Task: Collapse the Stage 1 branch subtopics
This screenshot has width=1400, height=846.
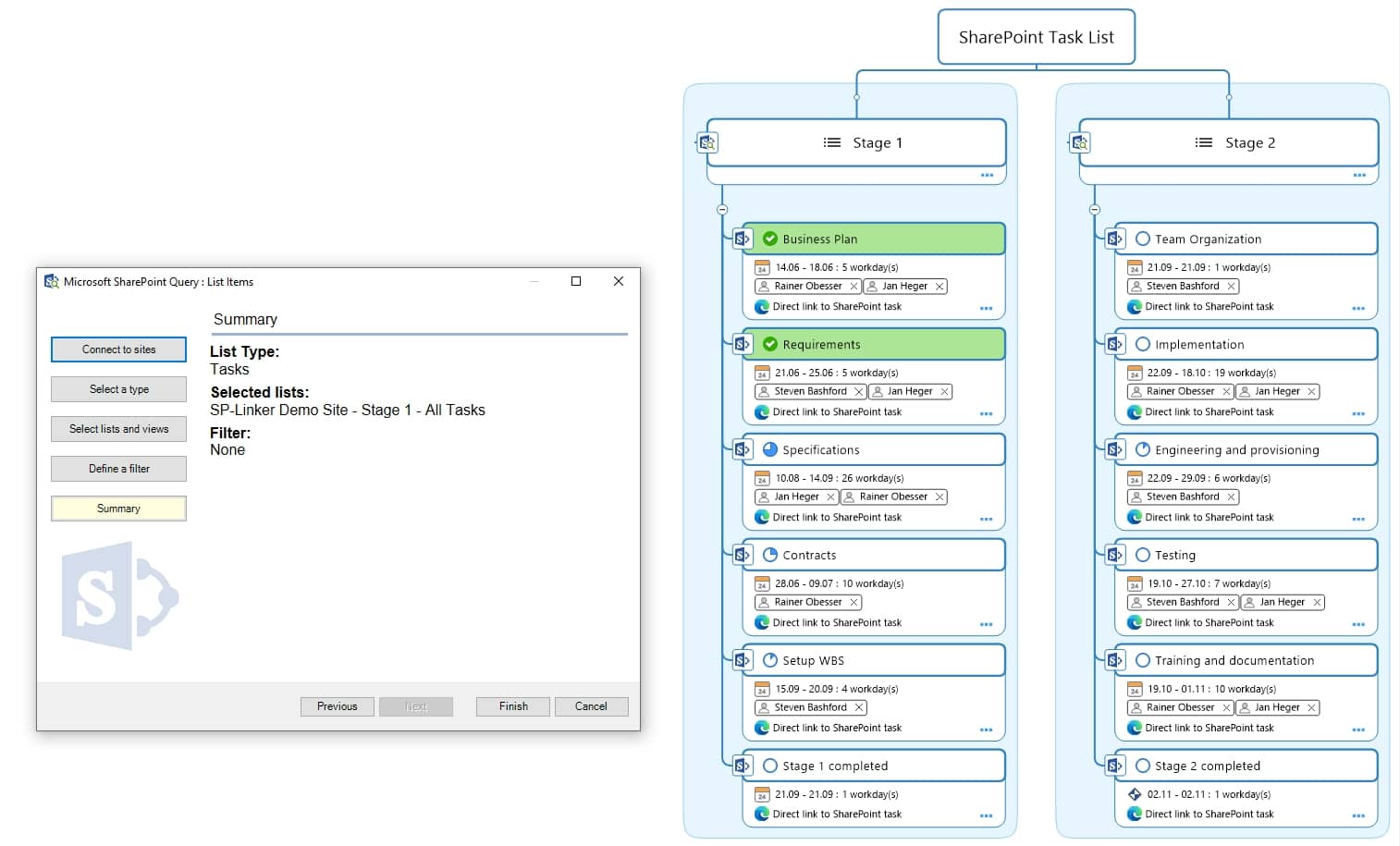Action: tap(722, 210)
